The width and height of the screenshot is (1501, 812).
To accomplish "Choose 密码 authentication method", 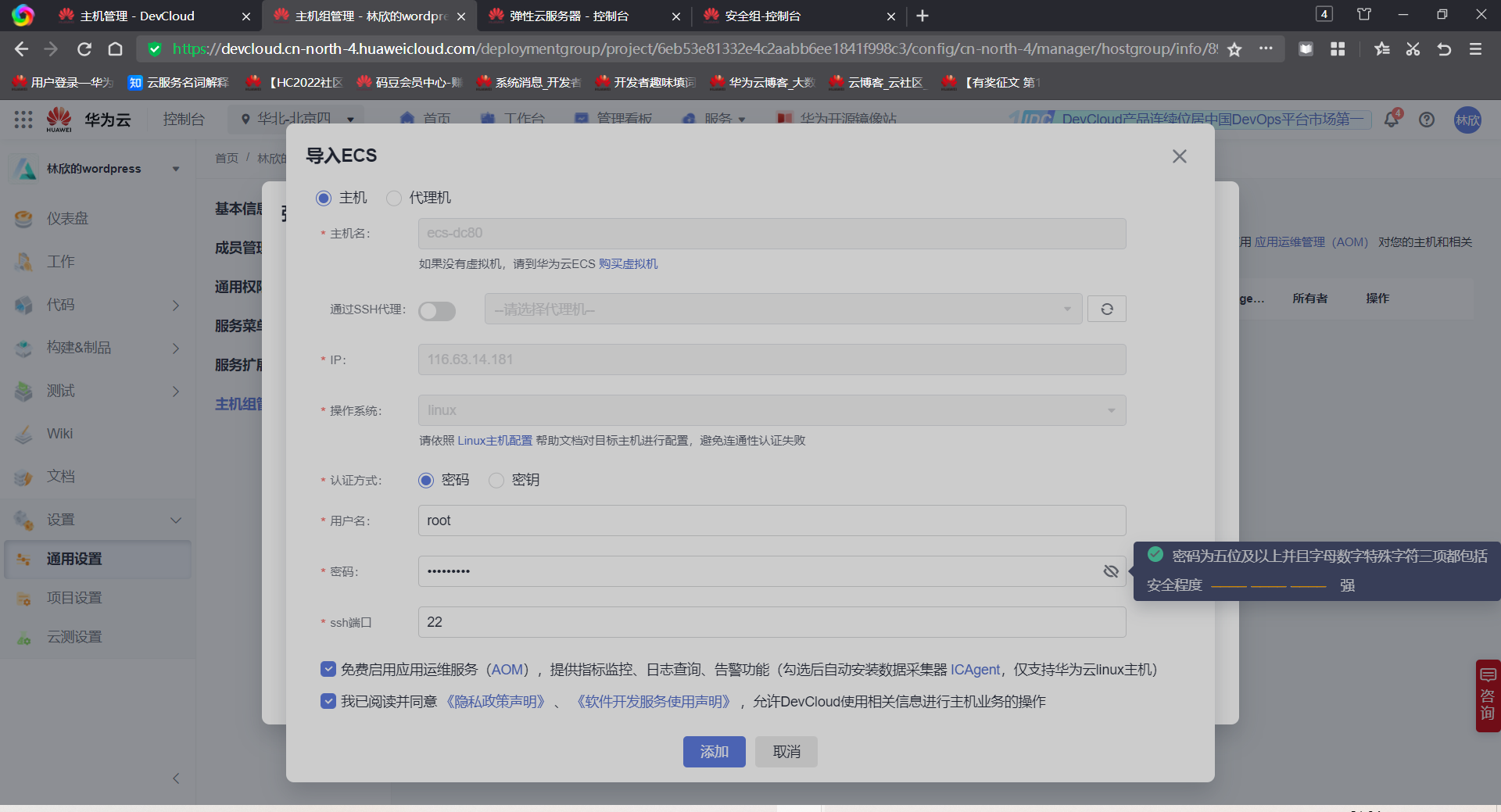I will [426, 480].
